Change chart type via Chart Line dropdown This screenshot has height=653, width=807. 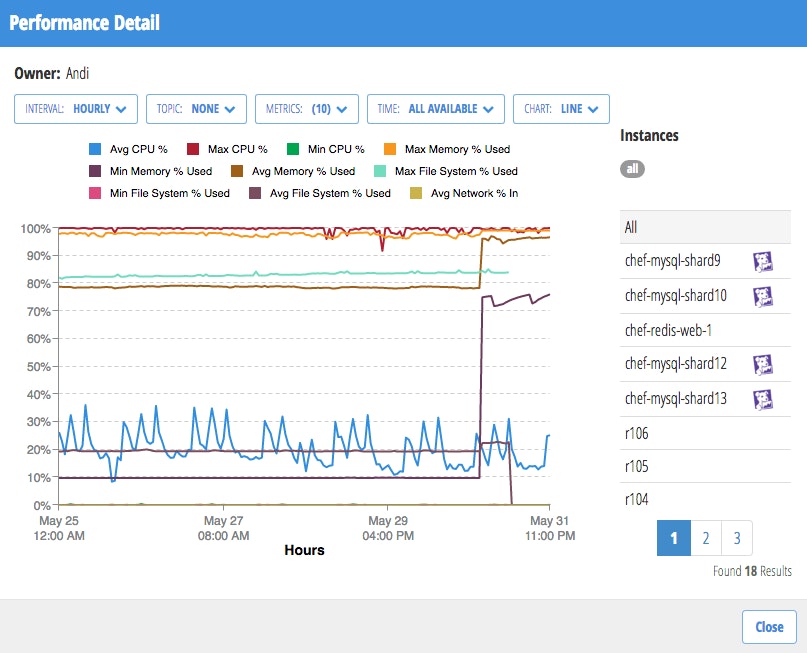click(561, 109)
